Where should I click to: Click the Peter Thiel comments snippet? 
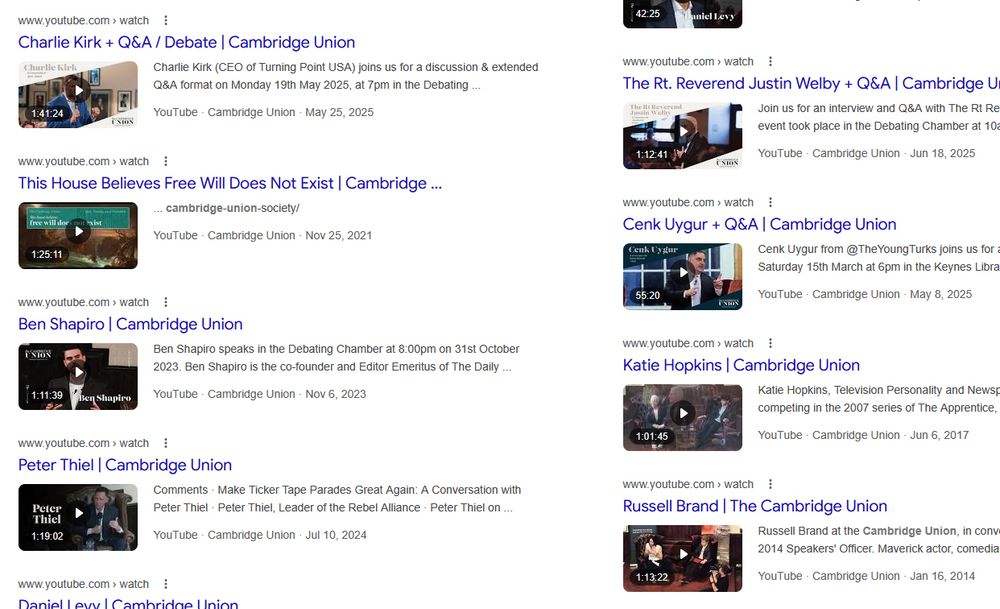tap(337, 499)
